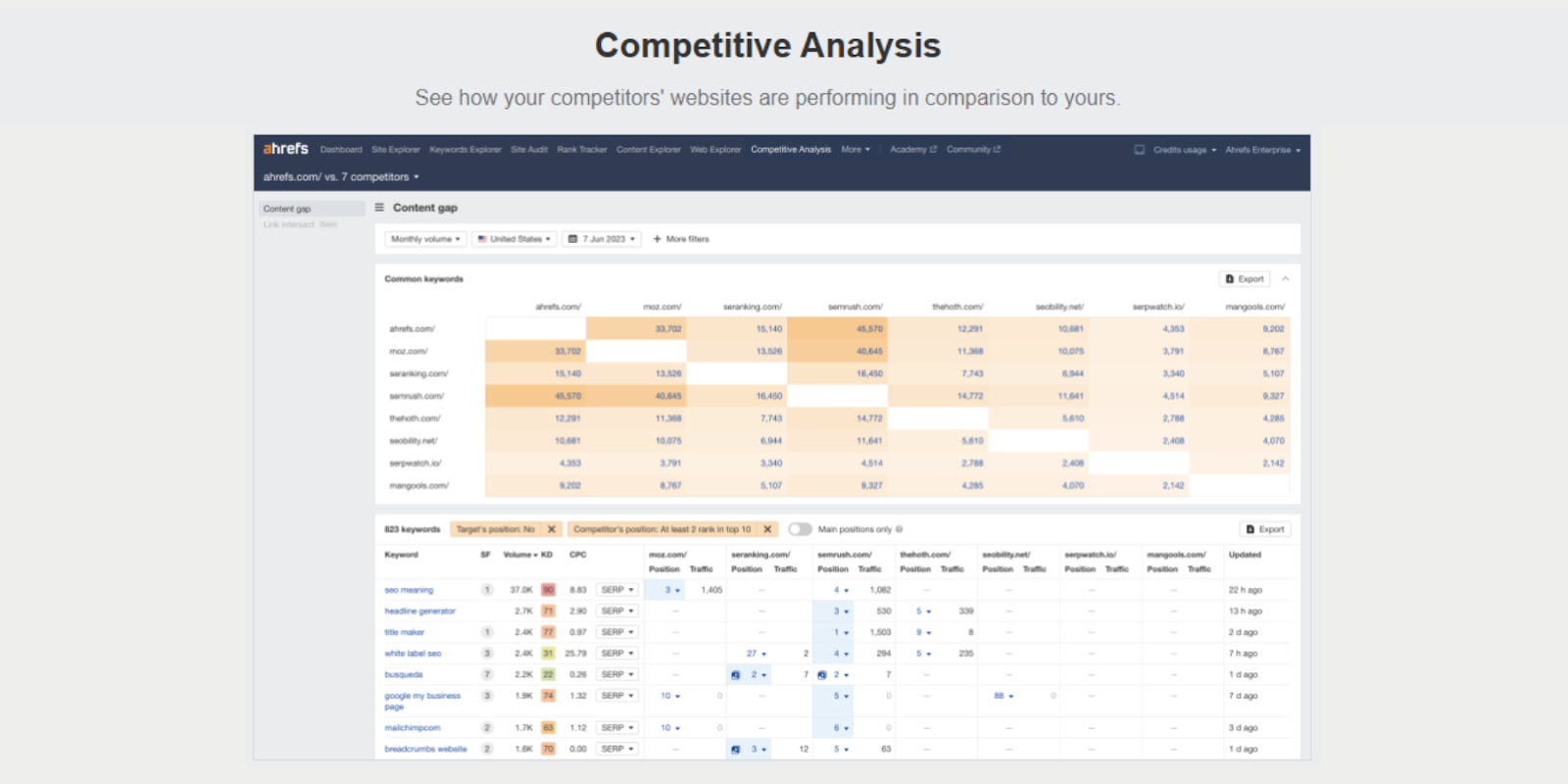Open the United States country dropdown
The width and height of the screenshot is (1568, 784).
coord(514,239)
